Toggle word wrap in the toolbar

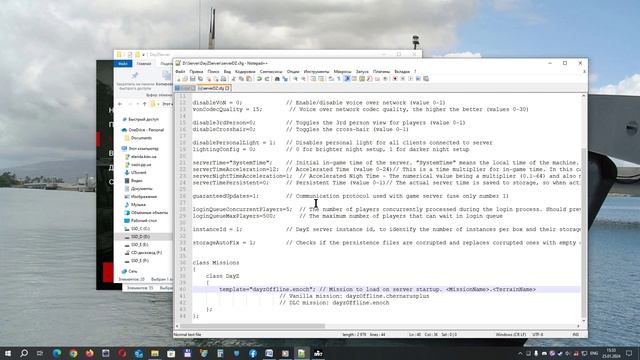coord(331,79)
